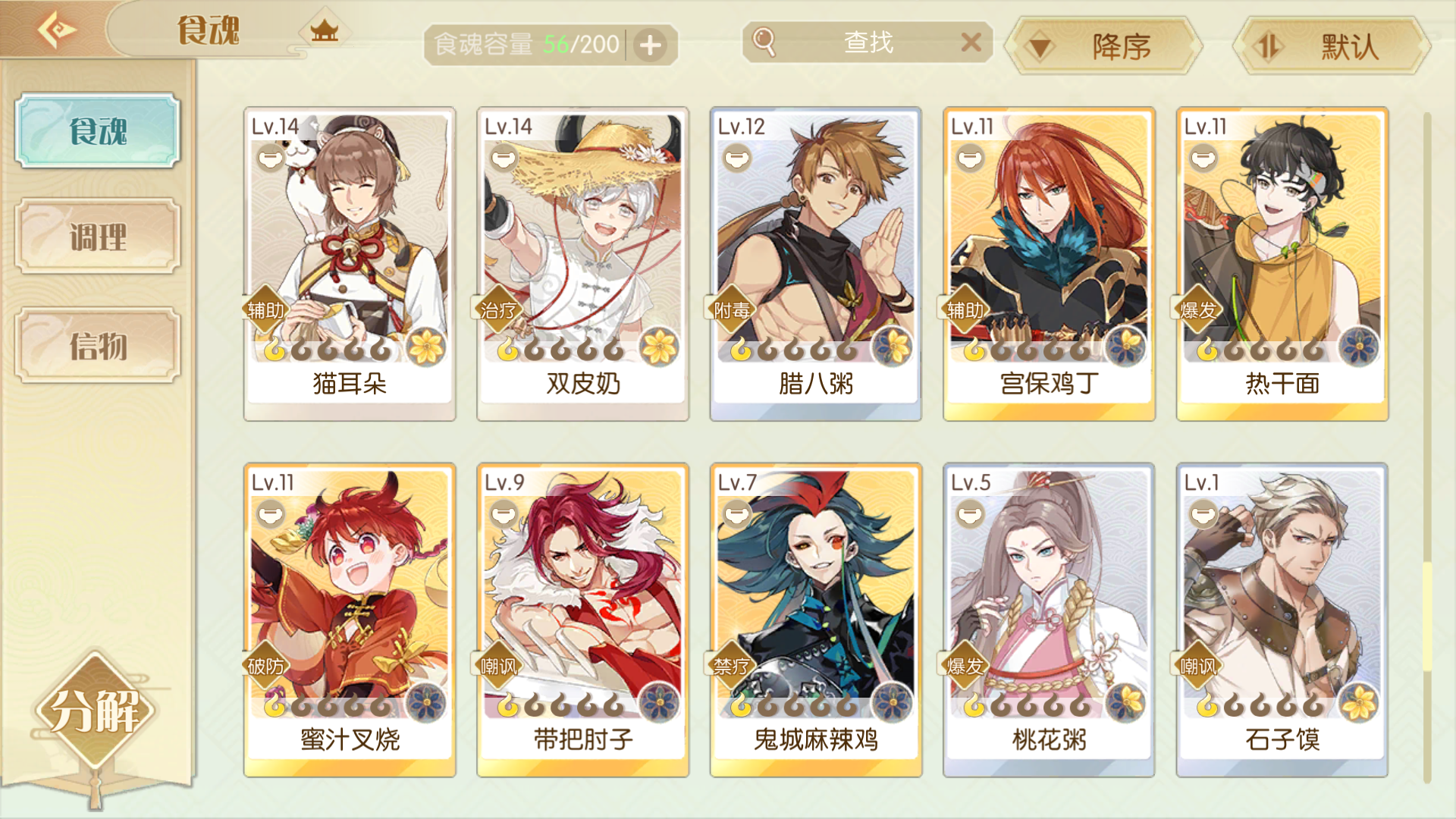Open the 鬼城麻辣鸡 character card
Viewport: 1456px width, 819px height.
point(816,620)
